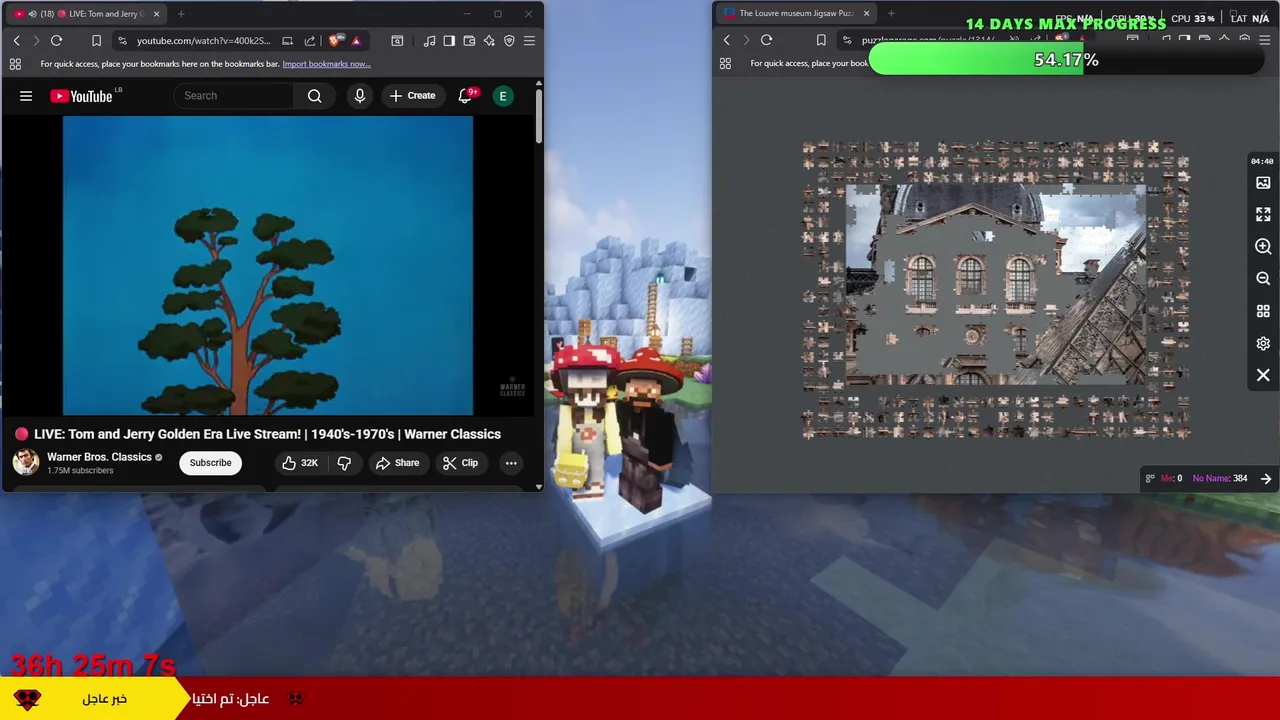Screen dimensions: 1280x720
Task: Dislike the Tom and Jerry stream
Action: [x=344, y=463]
